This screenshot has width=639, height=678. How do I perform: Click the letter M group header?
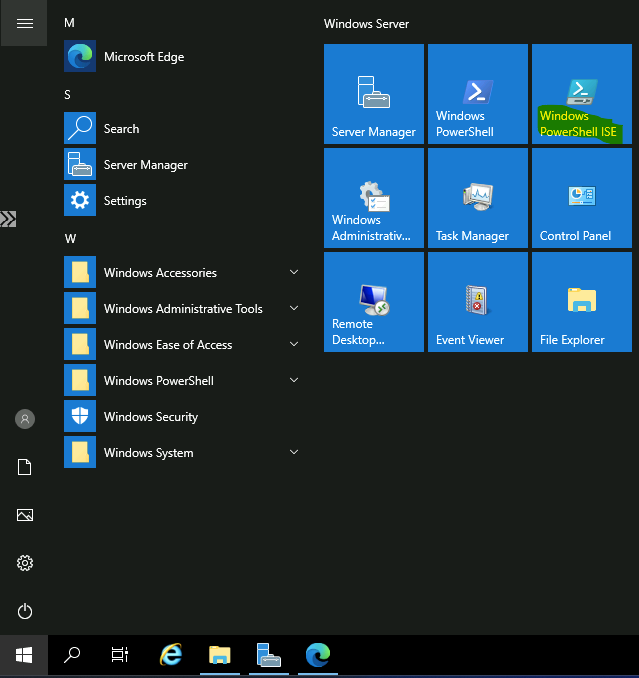(x=69, y=22)
